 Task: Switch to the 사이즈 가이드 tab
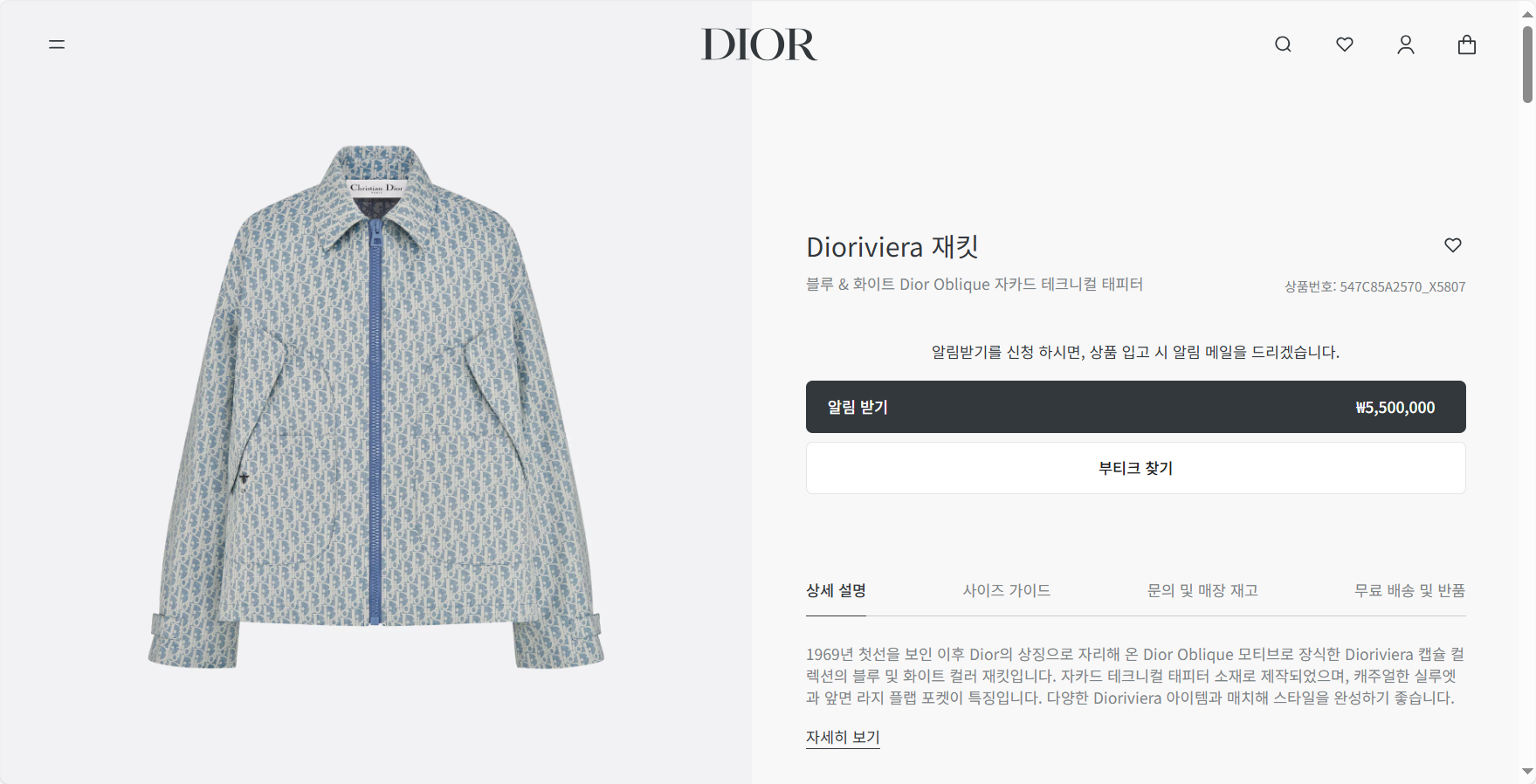1007,591
